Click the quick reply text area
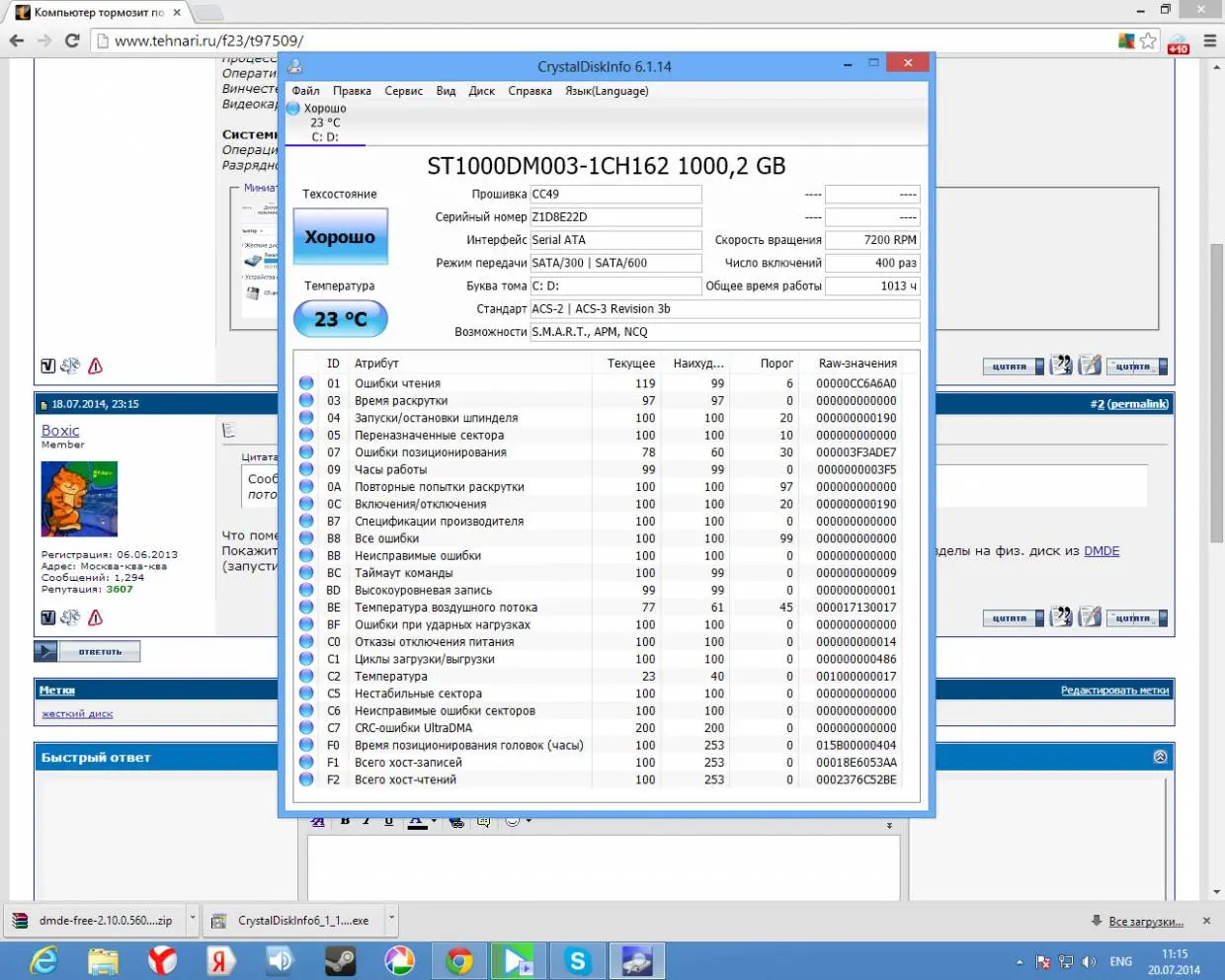The image size is (1225, 980). pyautogui.click(x=604, y=867)
